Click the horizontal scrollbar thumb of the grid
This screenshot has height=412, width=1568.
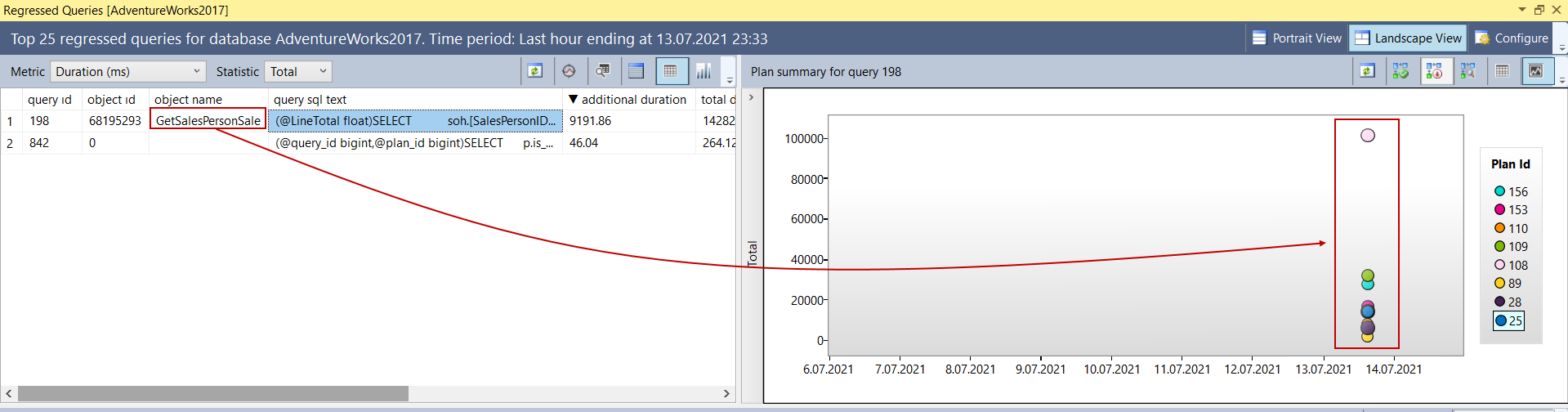point(212,393)
